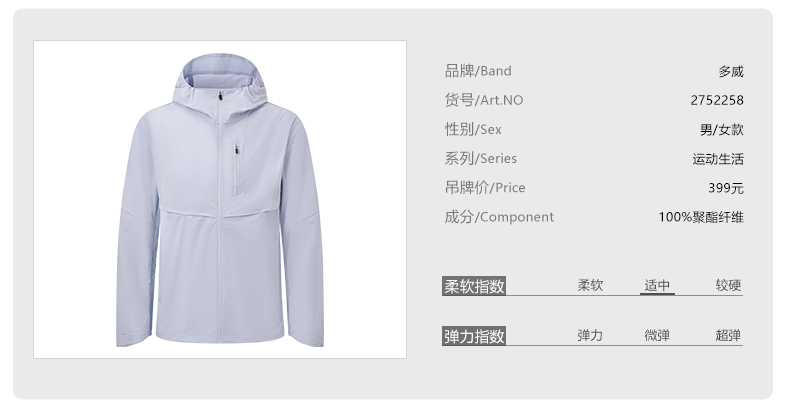Click the 柔软指数 heading label
This screenshot has height=412, width=790.
pos(474,286)
